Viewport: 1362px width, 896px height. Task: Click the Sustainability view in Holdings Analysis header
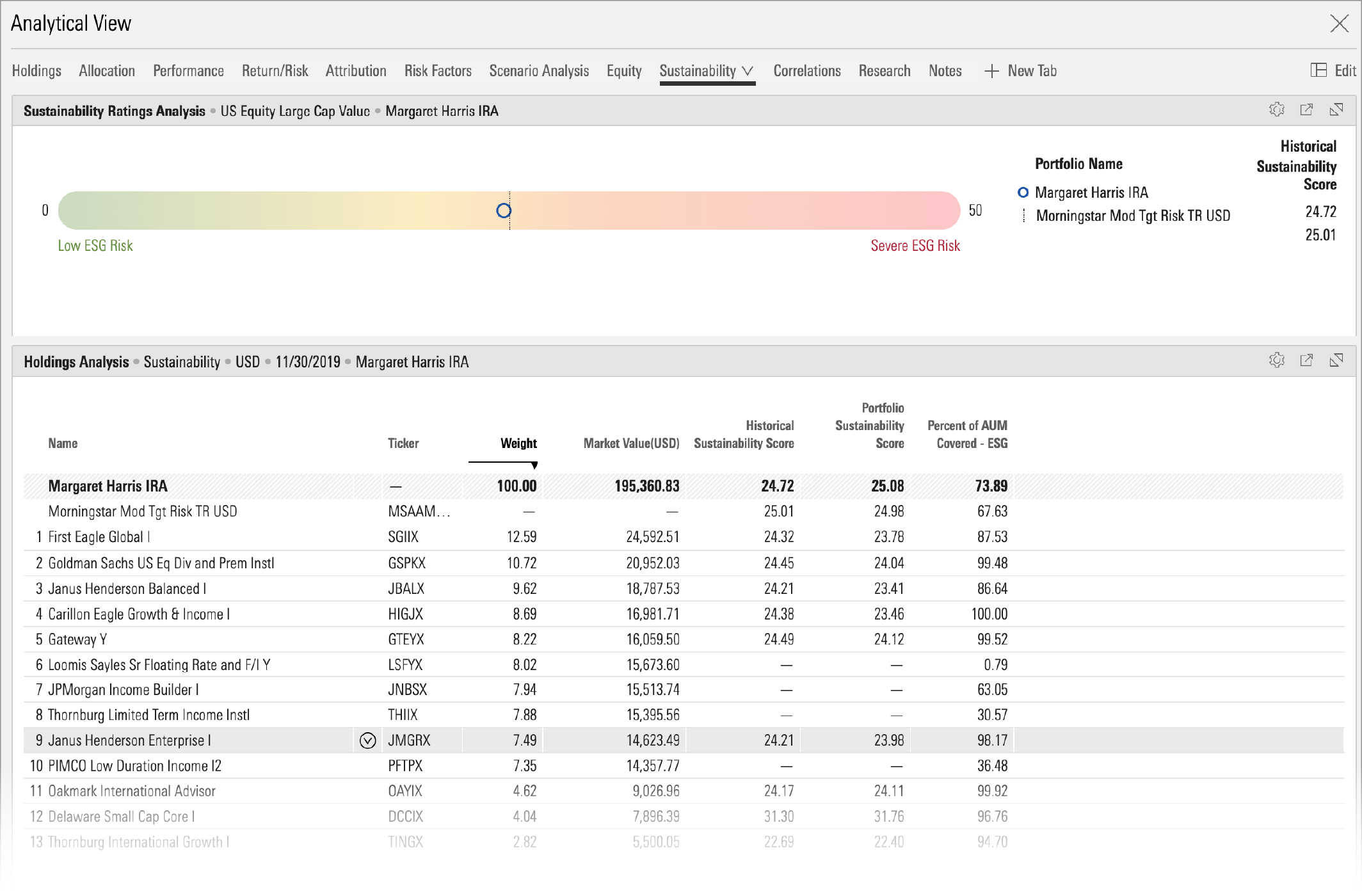pos(182,362)
